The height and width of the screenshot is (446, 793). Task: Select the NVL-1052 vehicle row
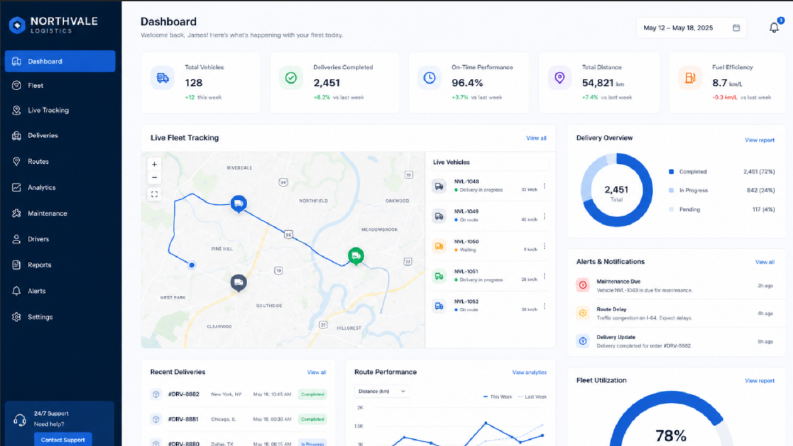(490, 306)
